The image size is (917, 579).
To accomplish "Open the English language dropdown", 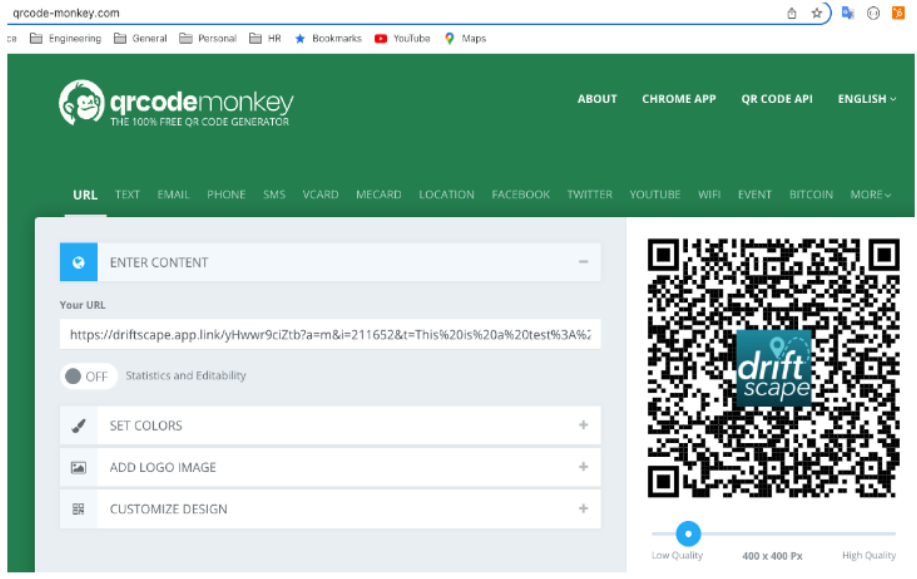I will pyautogui.click(x=867, y=99).
